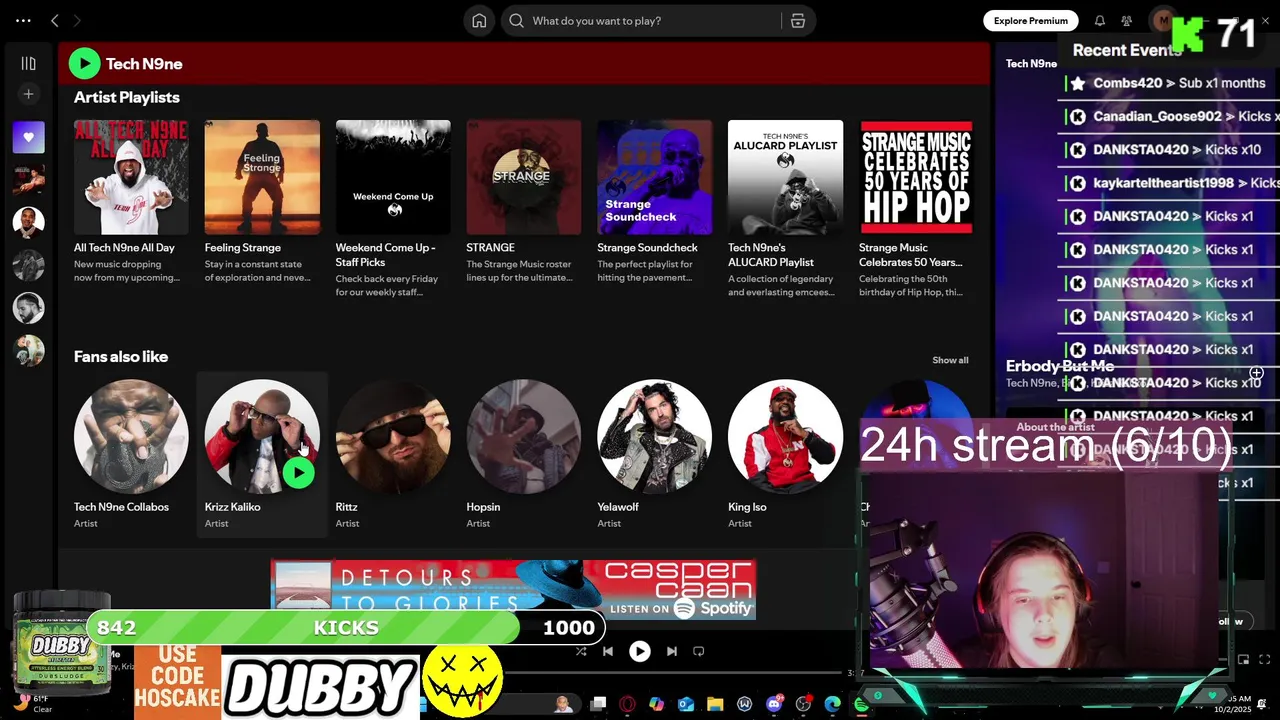
Task: Click 'Fans also like' section heading
Action: (121, 357)
